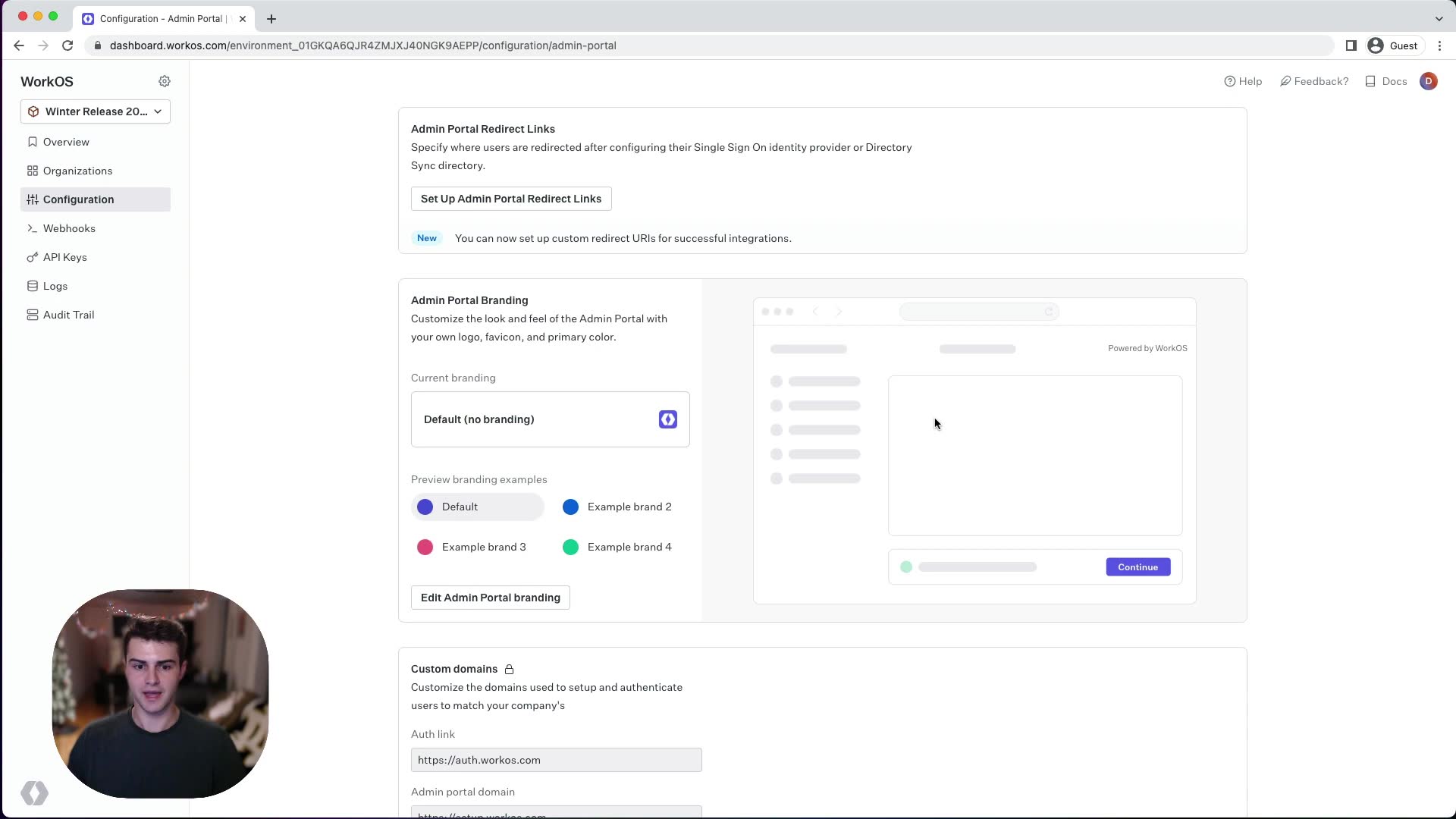Open the API Keys section
This screenshot has height=819, width=1456.
[x=65, y=257]
